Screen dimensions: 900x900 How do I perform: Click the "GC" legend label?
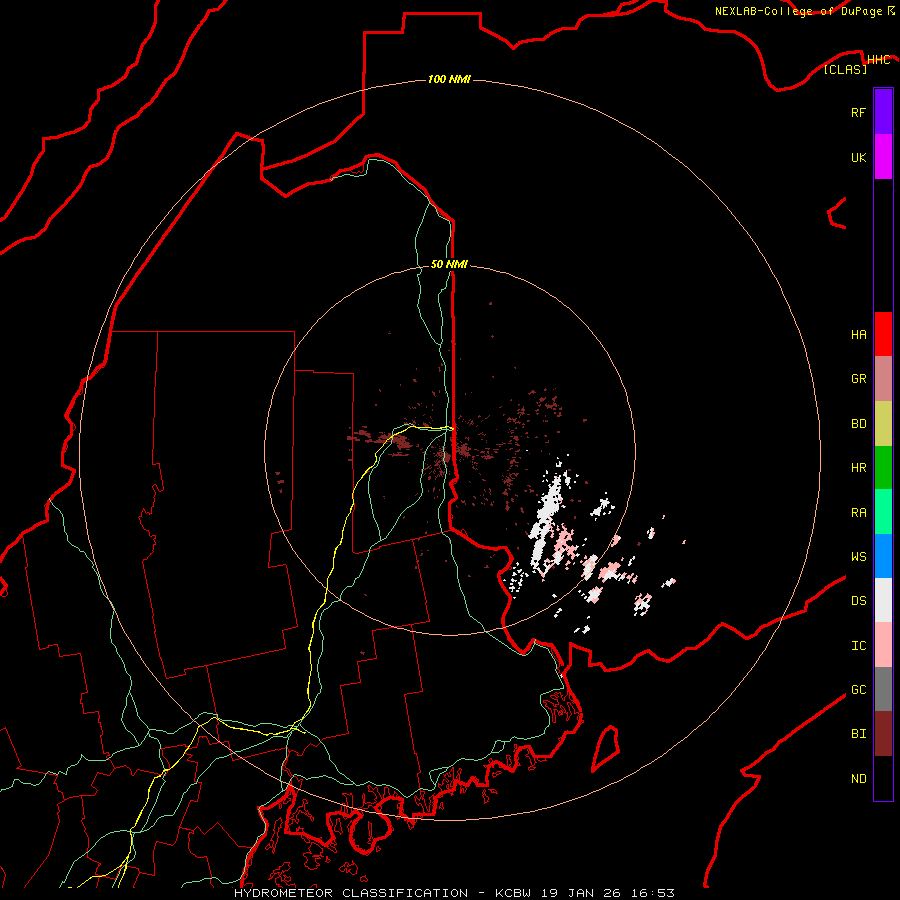[x=858, y=690]
